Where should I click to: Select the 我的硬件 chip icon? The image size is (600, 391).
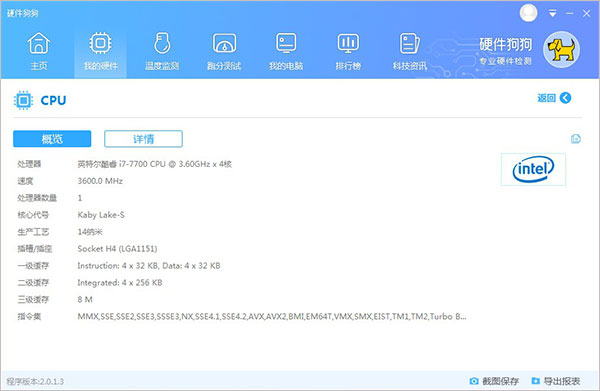coord(100,43)
